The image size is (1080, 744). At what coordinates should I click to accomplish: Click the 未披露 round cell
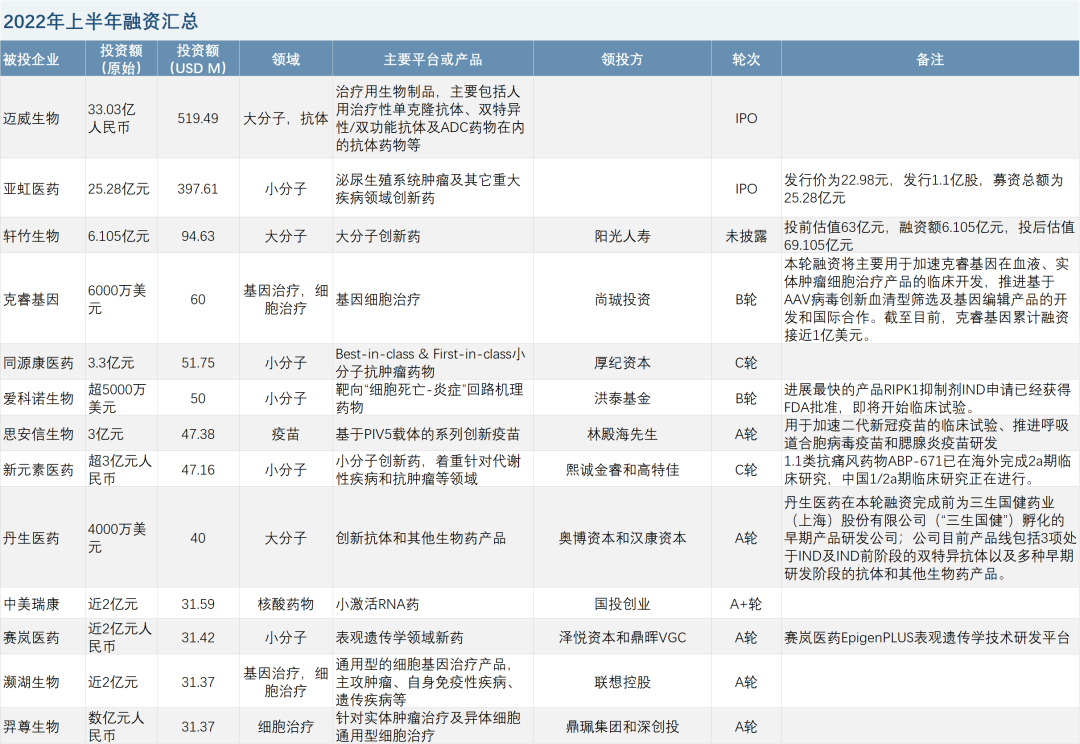tap(746, 236)
